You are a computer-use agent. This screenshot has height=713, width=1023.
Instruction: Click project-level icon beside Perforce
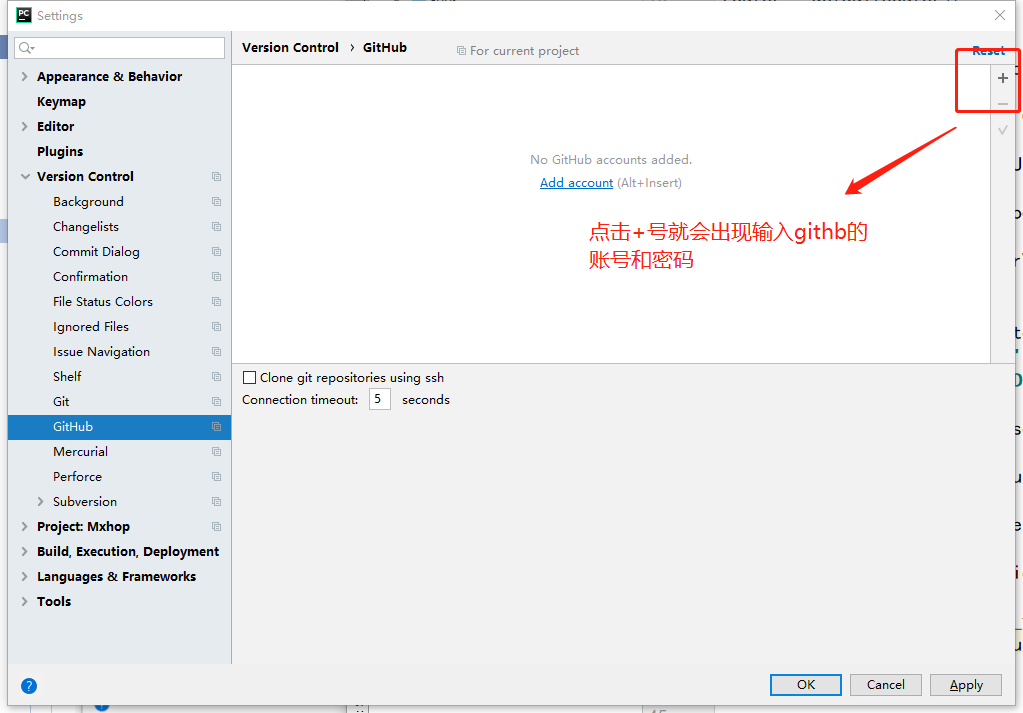(x=217, y=477)
